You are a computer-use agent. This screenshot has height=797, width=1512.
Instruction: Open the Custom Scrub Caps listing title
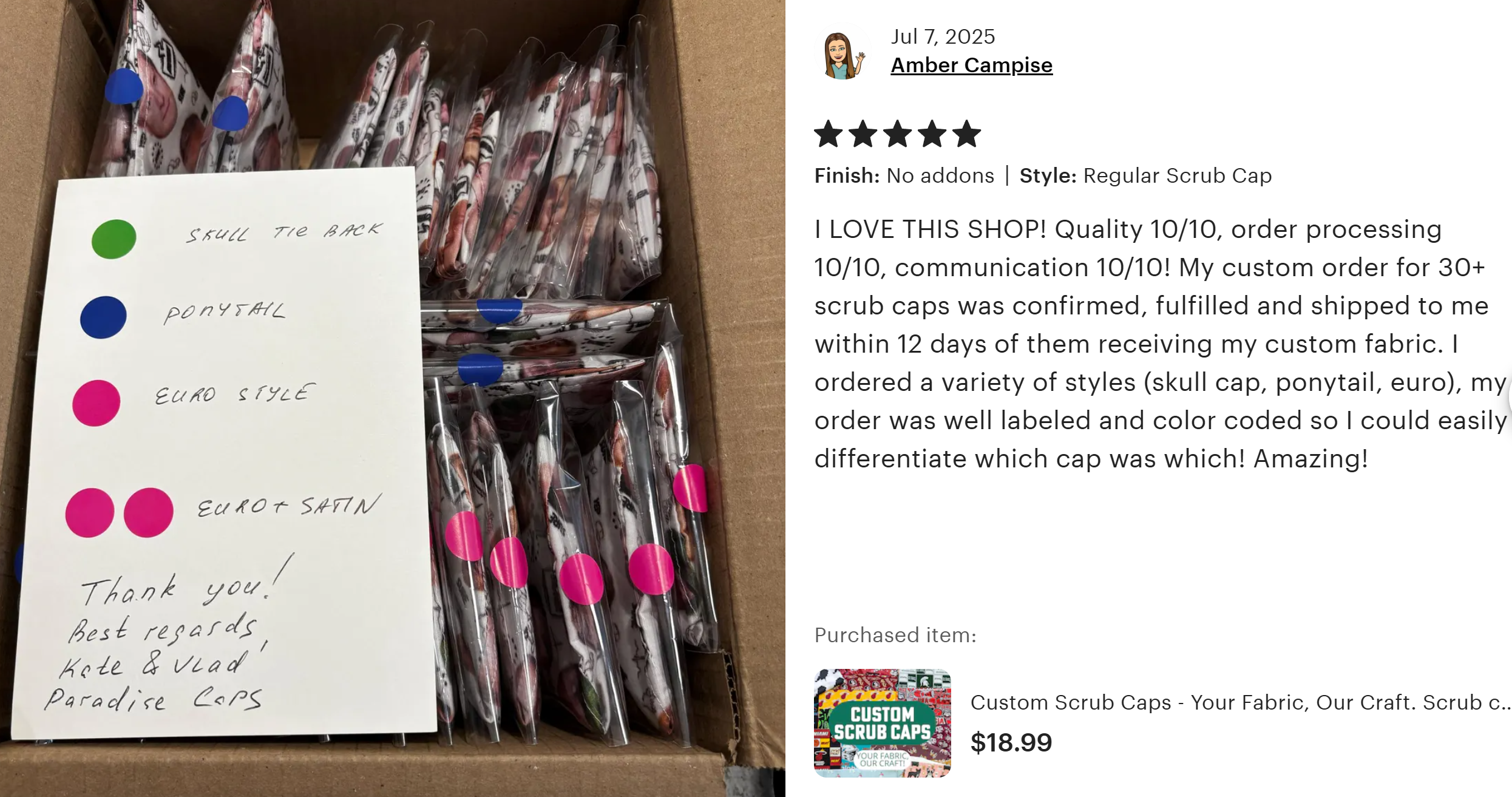pos(1238,702)
